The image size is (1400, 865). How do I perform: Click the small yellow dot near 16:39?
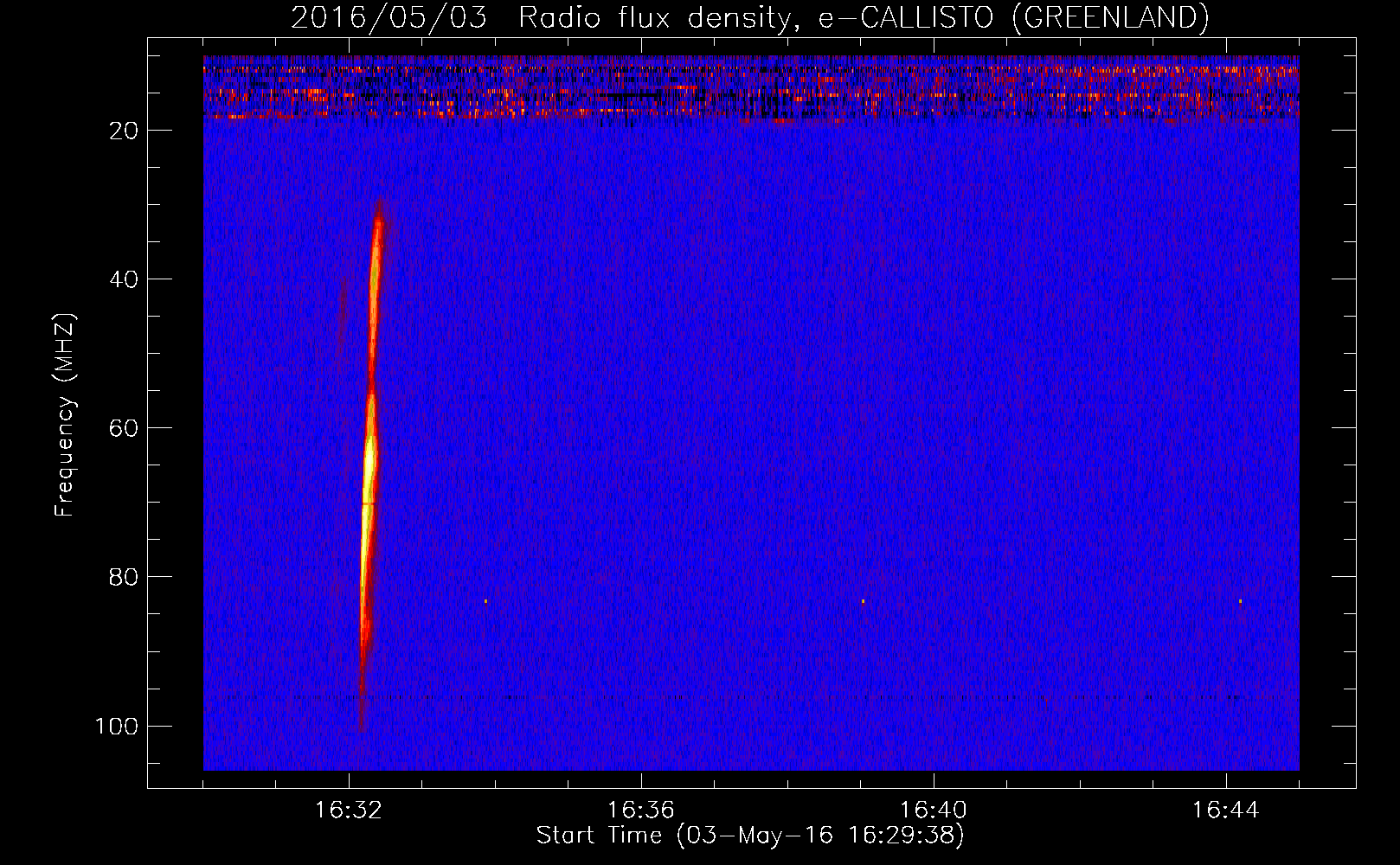[863, 601]
